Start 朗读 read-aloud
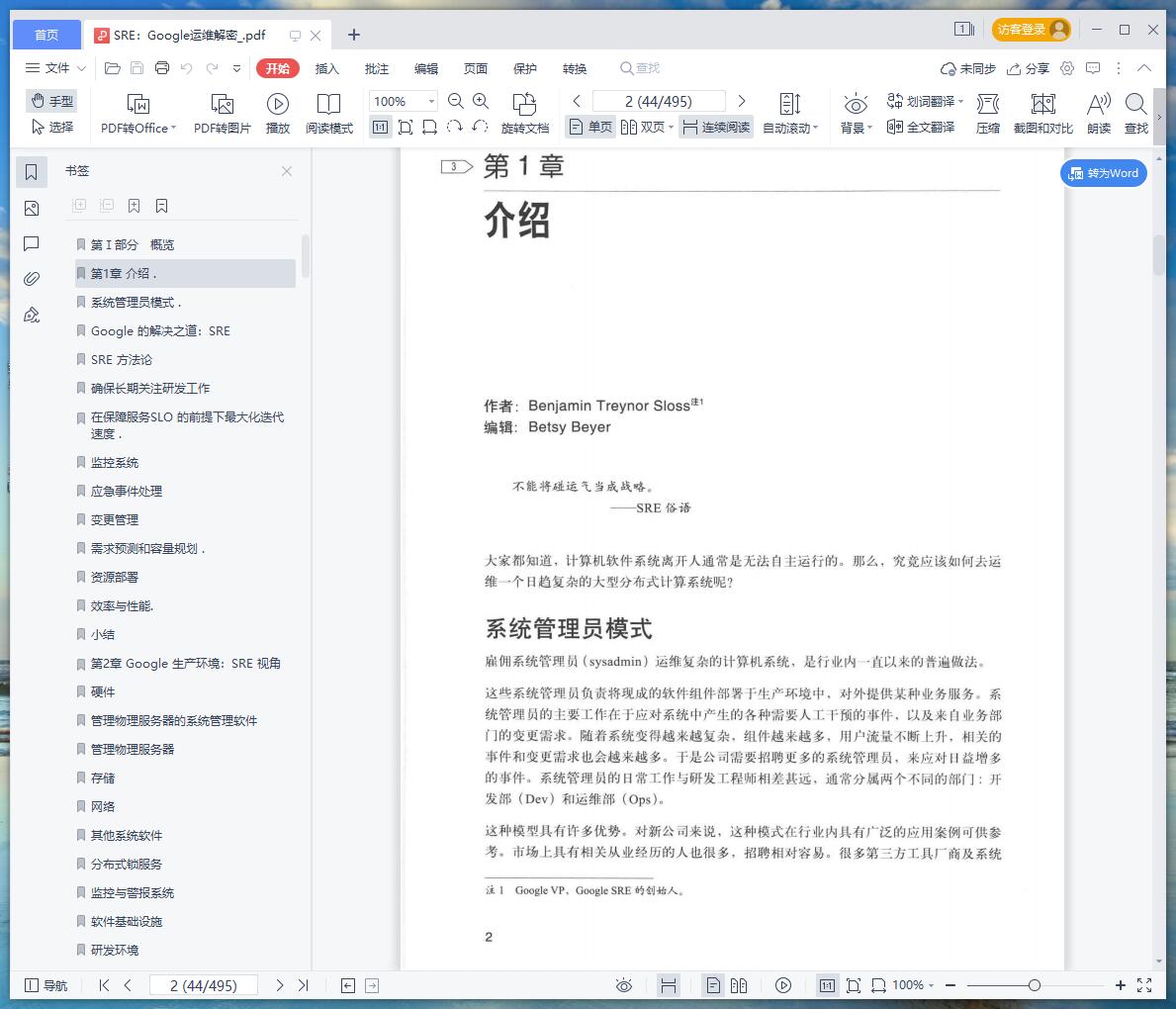 point(1099,114)
